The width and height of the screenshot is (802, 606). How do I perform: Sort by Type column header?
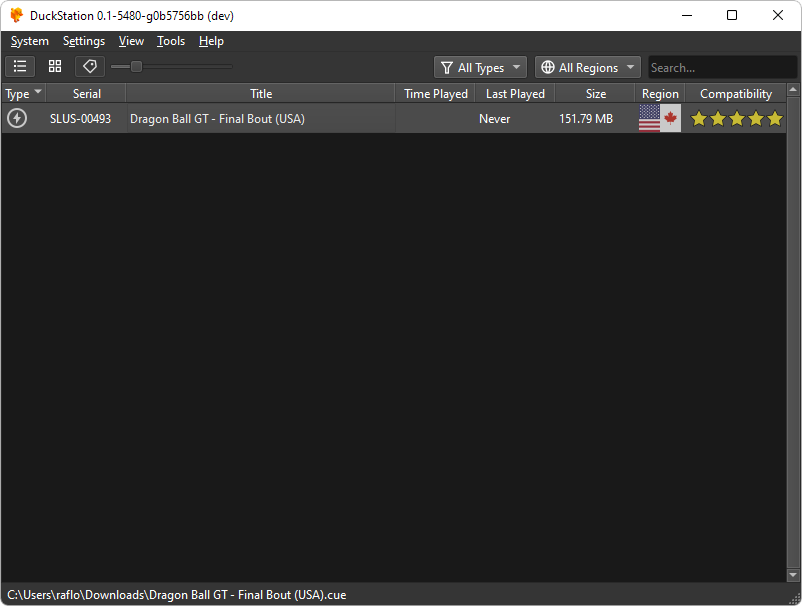point(24,94)
